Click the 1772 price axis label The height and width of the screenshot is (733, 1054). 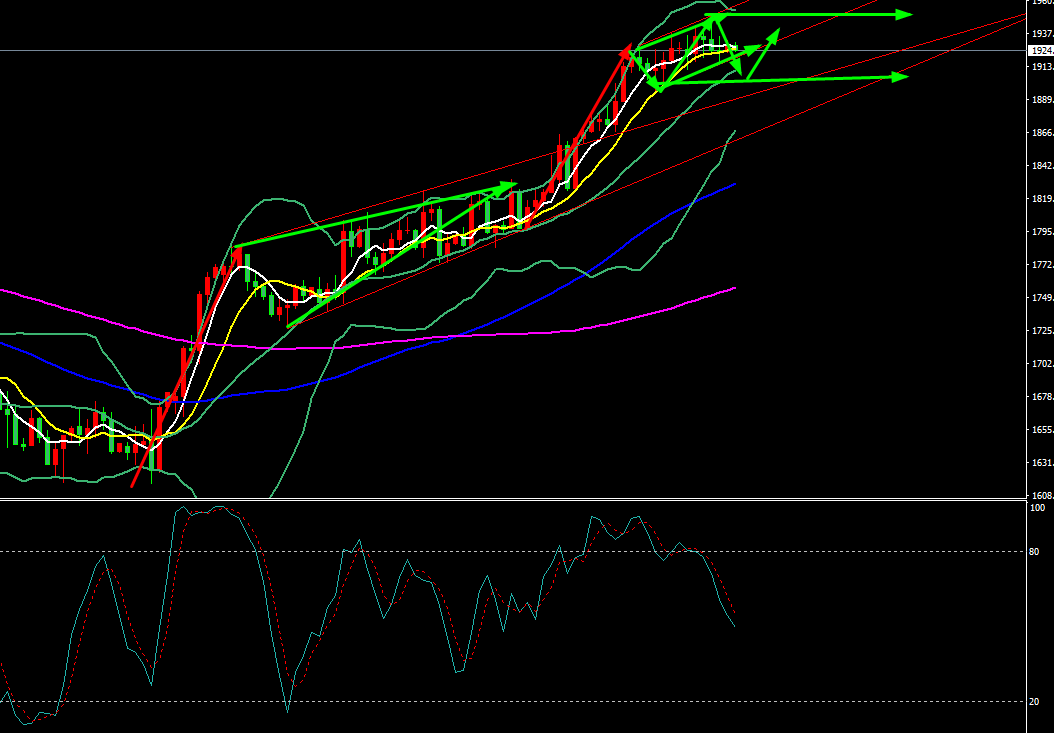coord(1041,265)
